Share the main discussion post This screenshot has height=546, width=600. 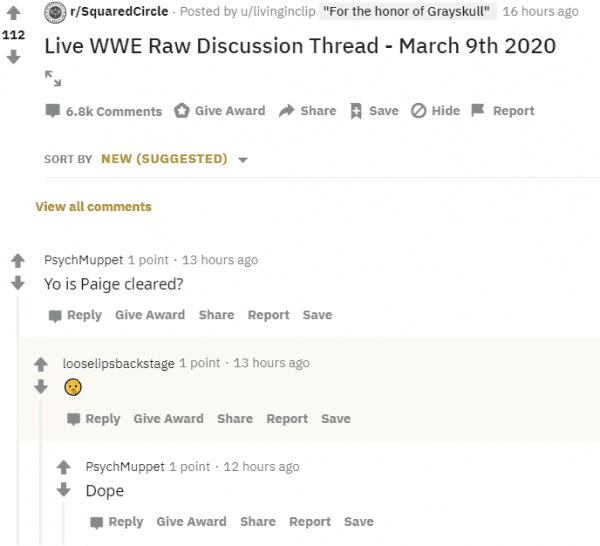(x=308, y=111)
